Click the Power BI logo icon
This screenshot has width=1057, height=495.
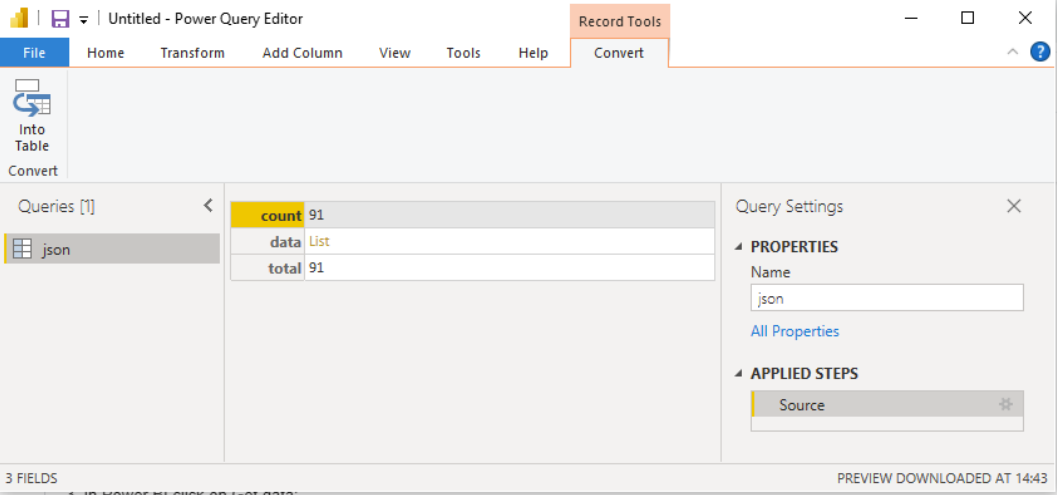(19, 18)
